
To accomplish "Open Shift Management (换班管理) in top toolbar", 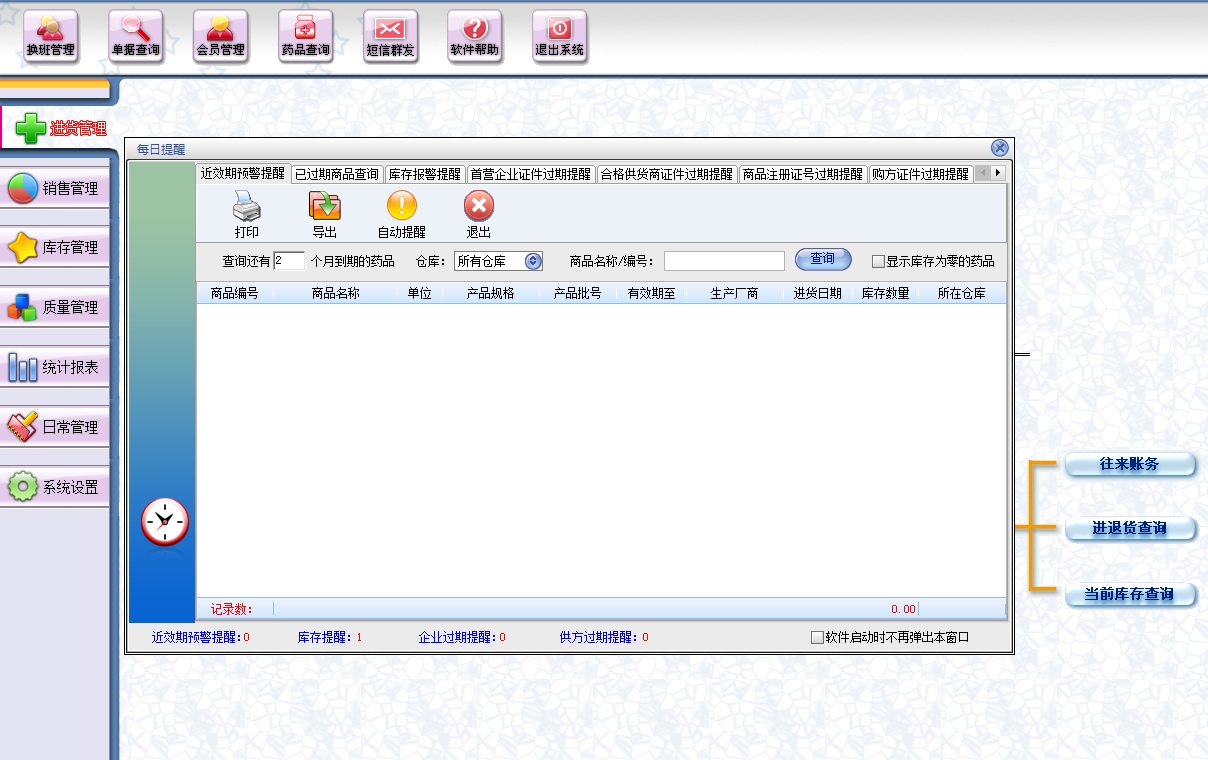I will click(50, 37).
